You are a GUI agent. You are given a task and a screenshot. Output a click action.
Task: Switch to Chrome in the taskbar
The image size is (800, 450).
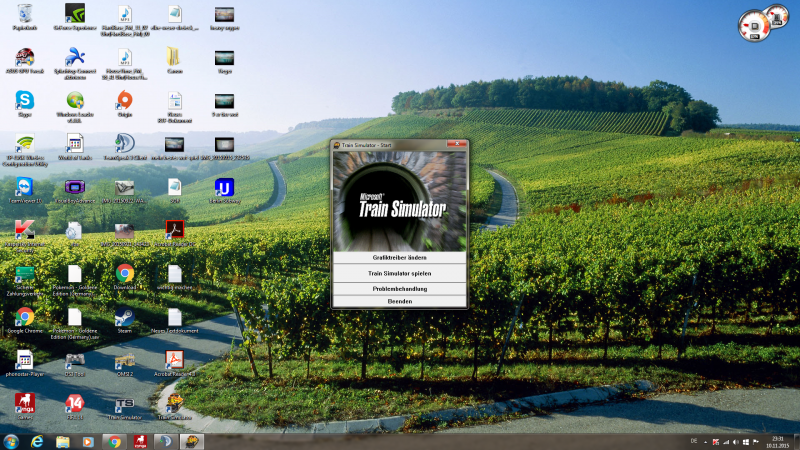point(114,442)
